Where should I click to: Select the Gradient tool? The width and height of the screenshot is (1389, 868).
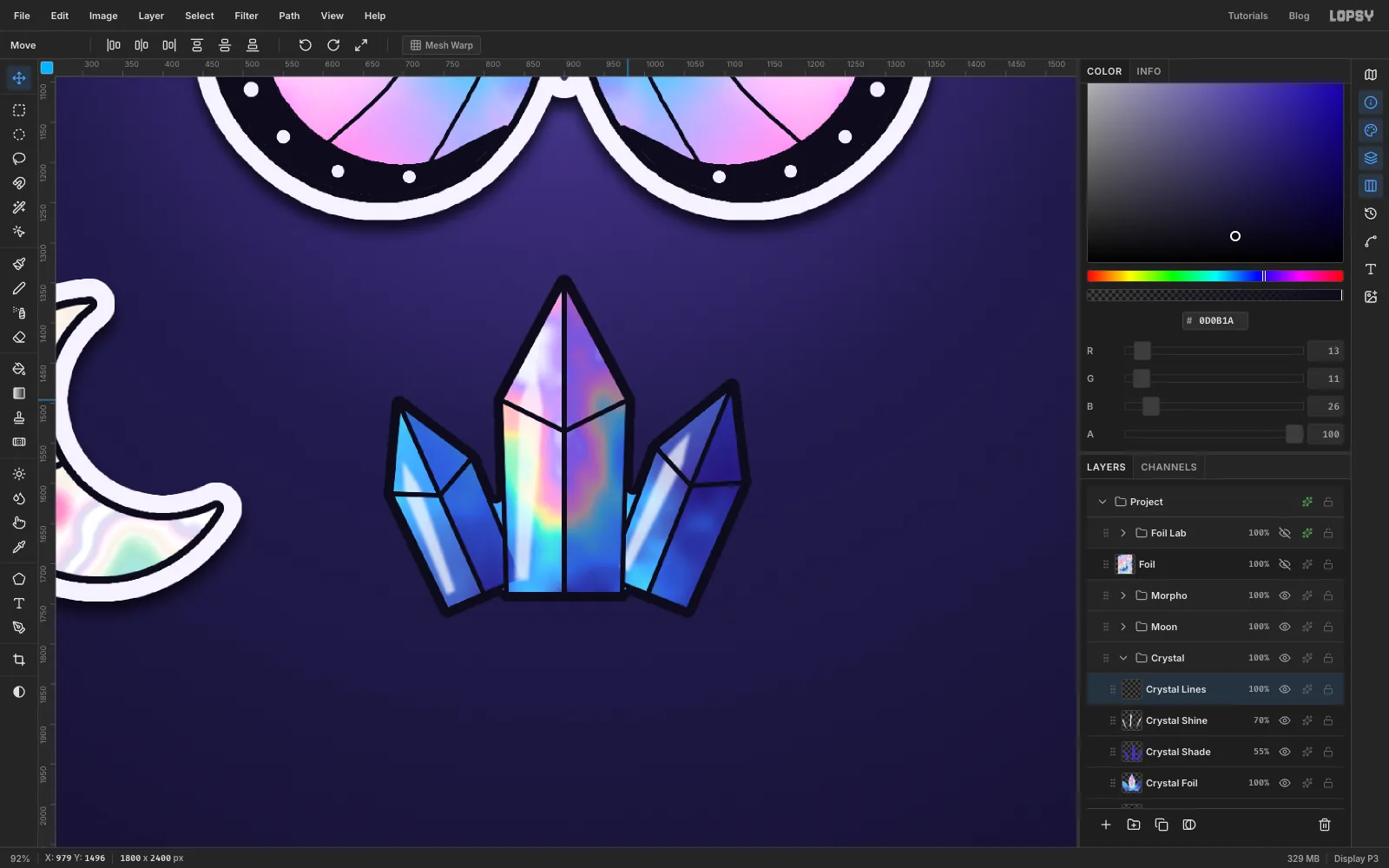click(x=19, y=393)
